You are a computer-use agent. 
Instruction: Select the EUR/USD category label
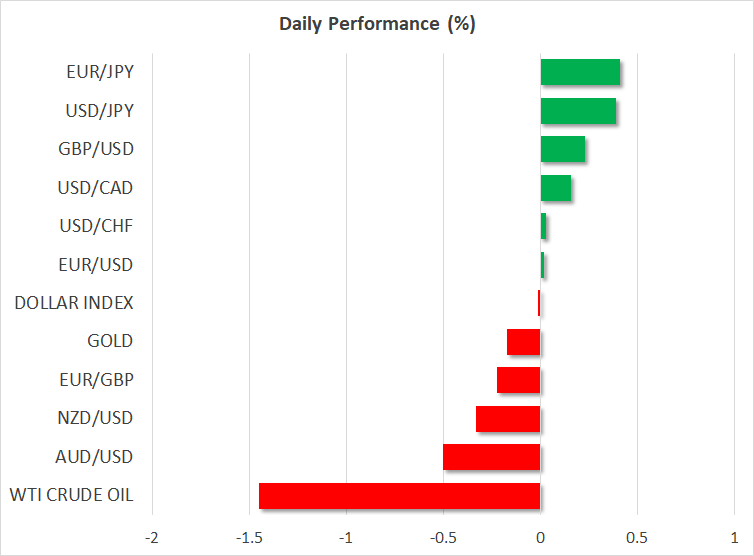click(96, 265)
